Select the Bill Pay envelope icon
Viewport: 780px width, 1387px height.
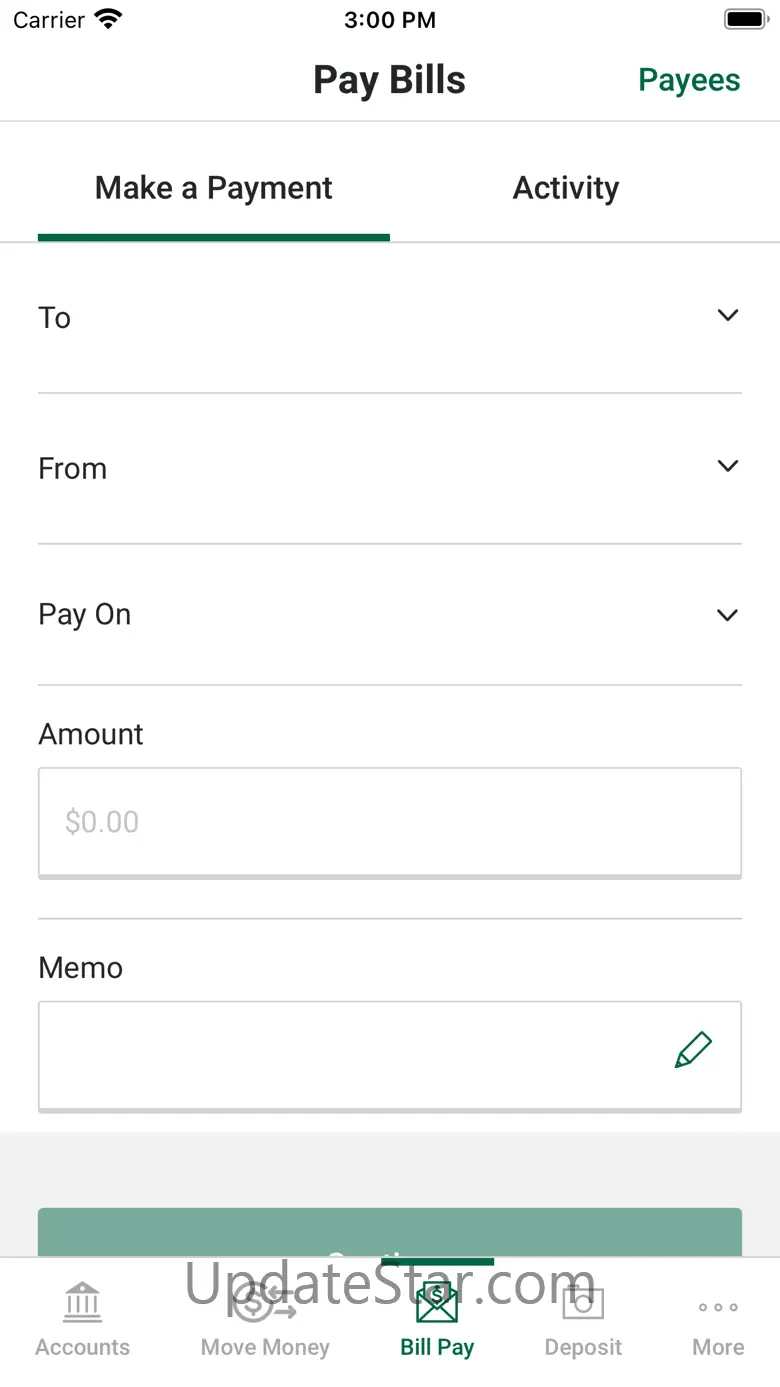click(437, 1302)
